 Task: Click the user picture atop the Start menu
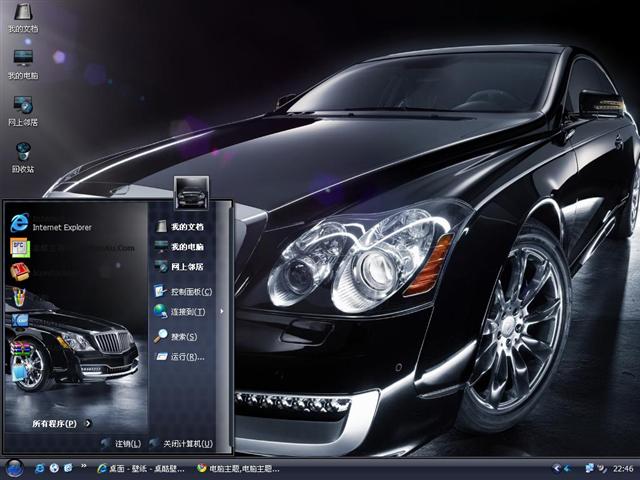[189, 188]
